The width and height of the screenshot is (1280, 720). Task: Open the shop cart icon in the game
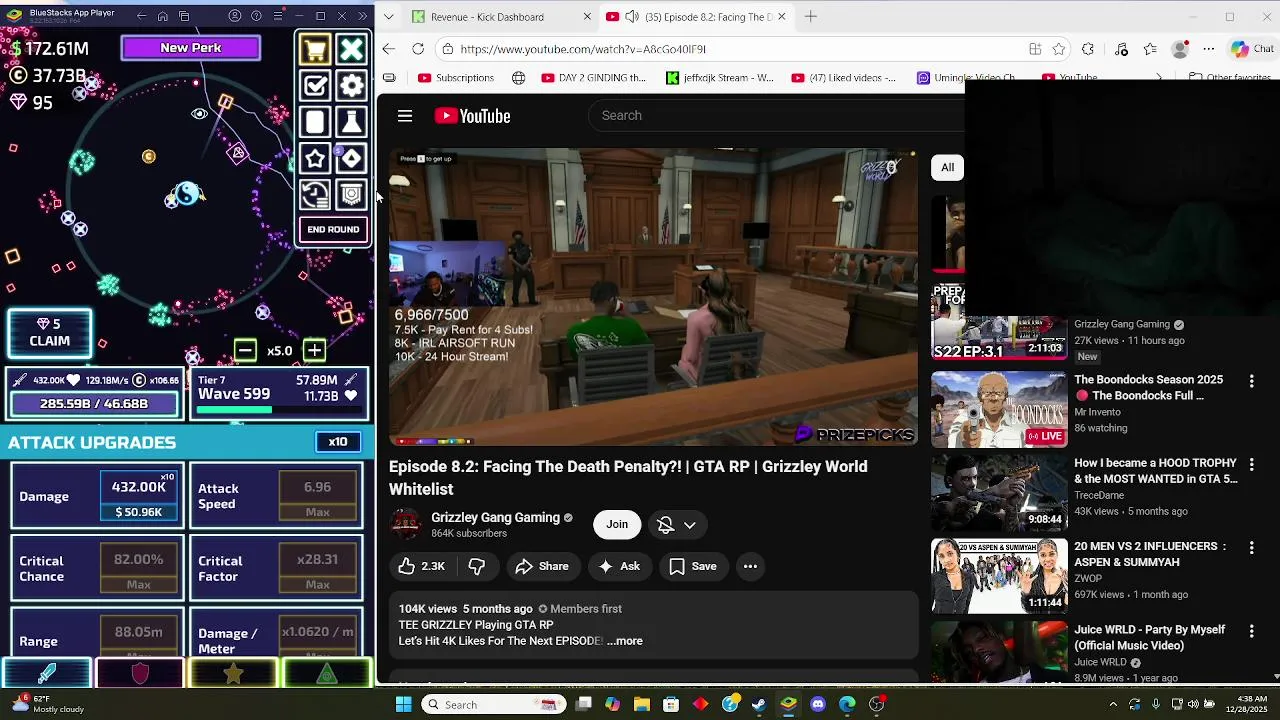[x=315, y=50]
